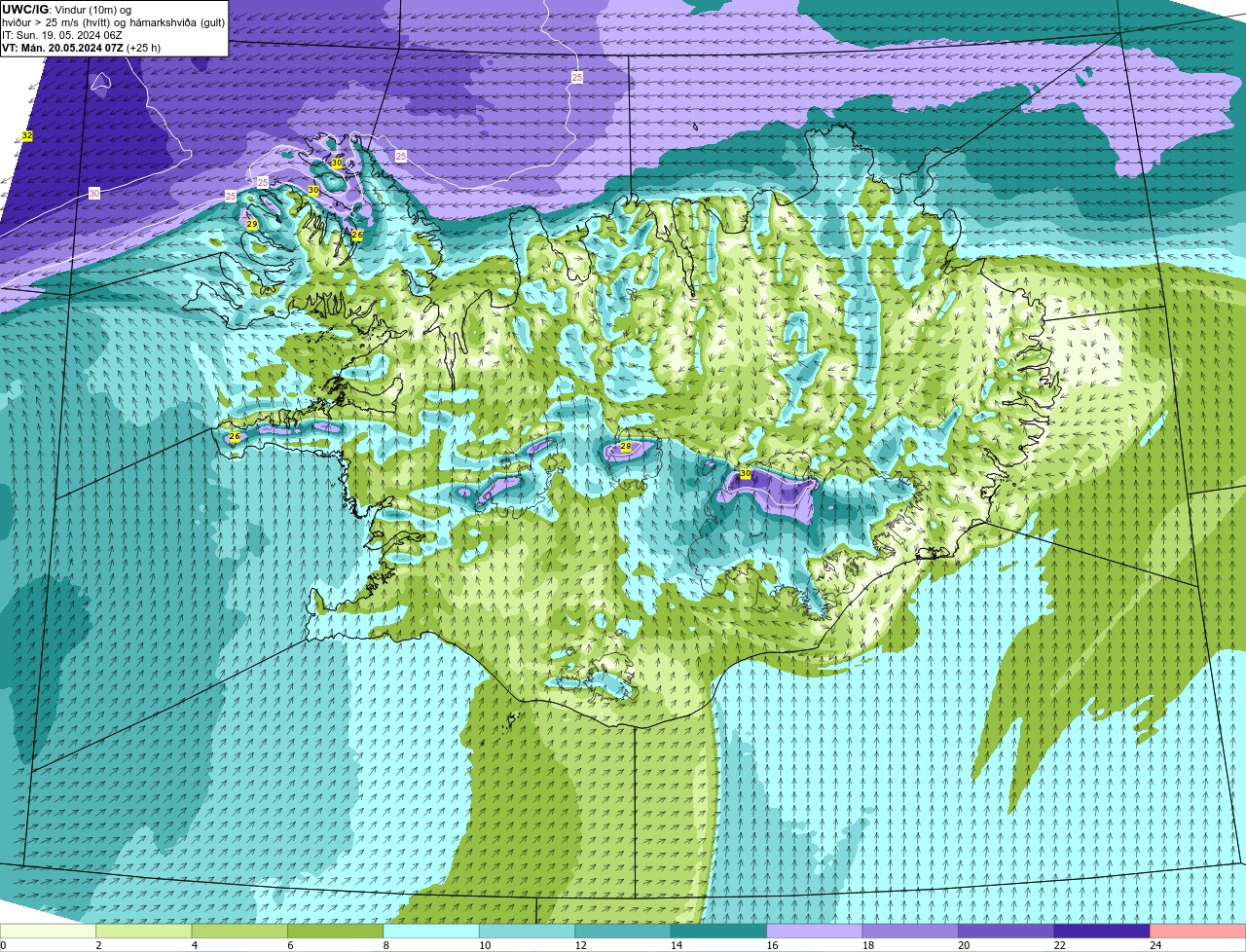
Task: Click the "18" tick label on the scale
Action: click(868, 945)
